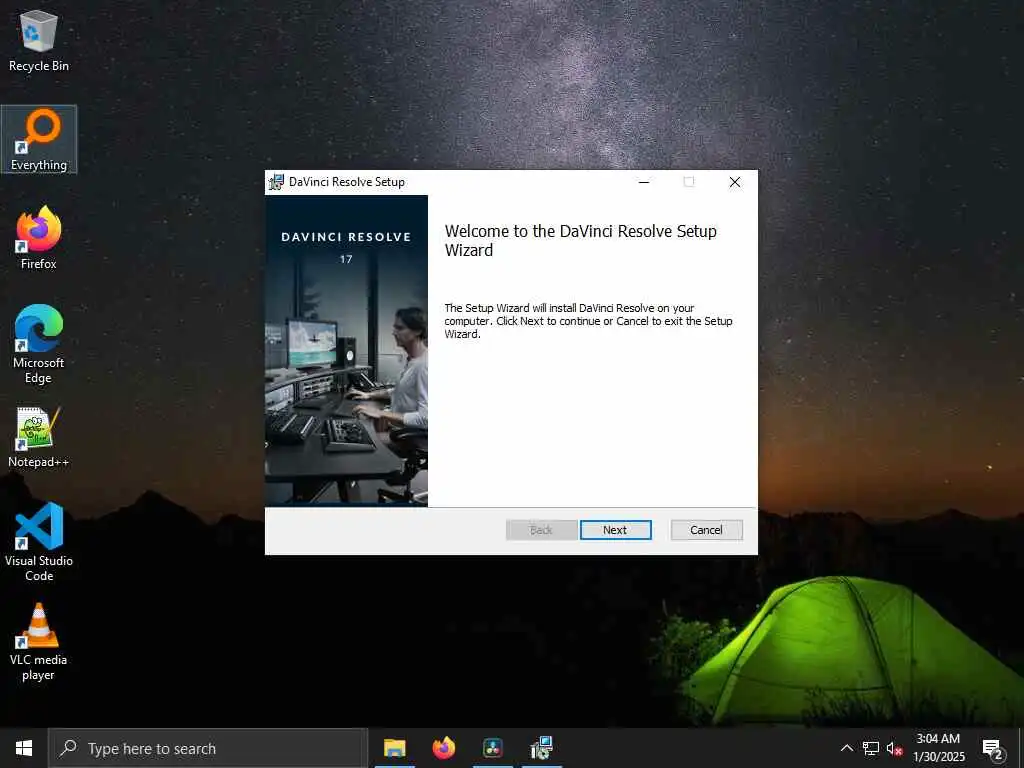The height and width of the screenshot is (768, 1024).
Task: Select the Visual Studio Code desktop shortcut
Action: [39, 542]
